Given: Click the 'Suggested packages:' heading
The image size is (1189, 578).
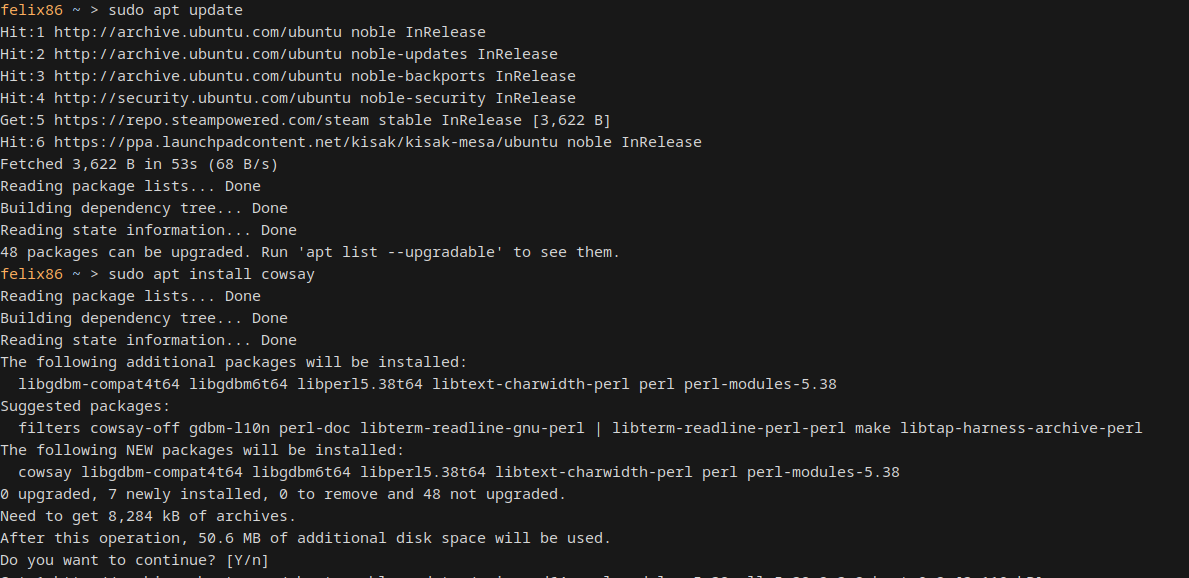Looking at the screenshot, I should (x=85, y=406).
